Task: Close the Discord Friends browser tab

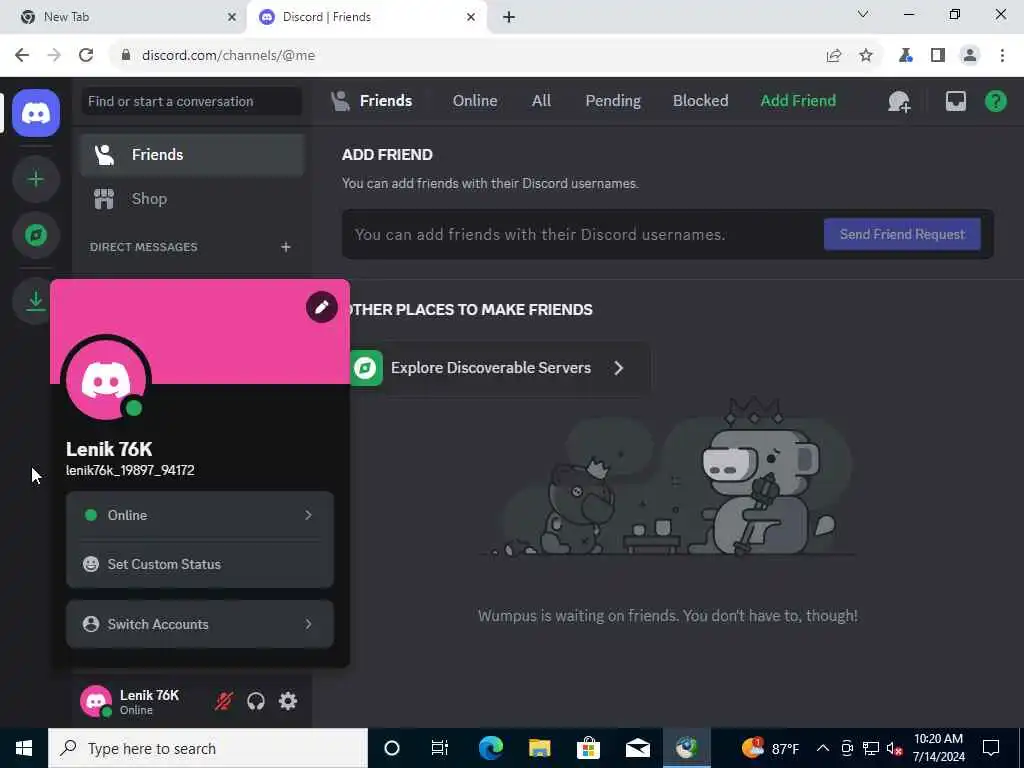Action: click(x=471, y=17)
